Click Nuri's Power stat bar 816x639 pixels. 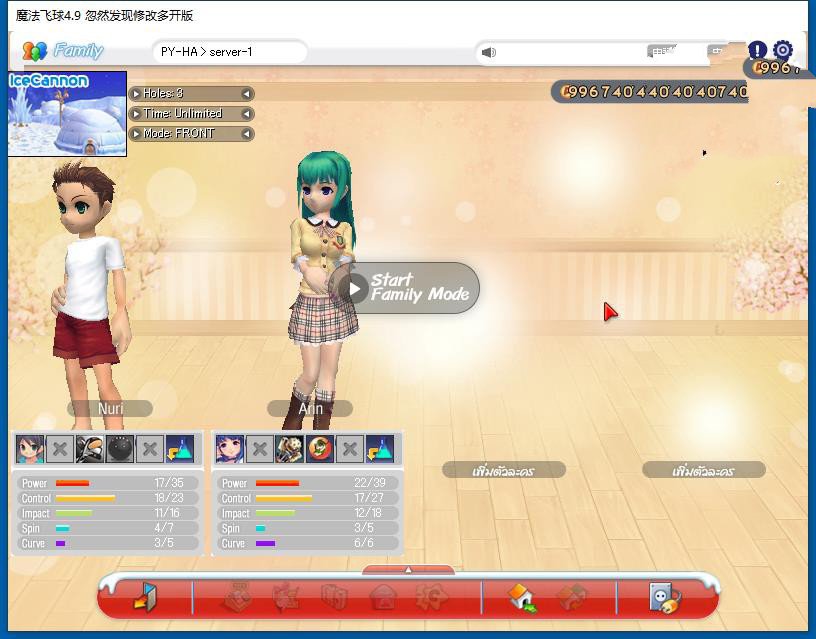coord(72,483)
